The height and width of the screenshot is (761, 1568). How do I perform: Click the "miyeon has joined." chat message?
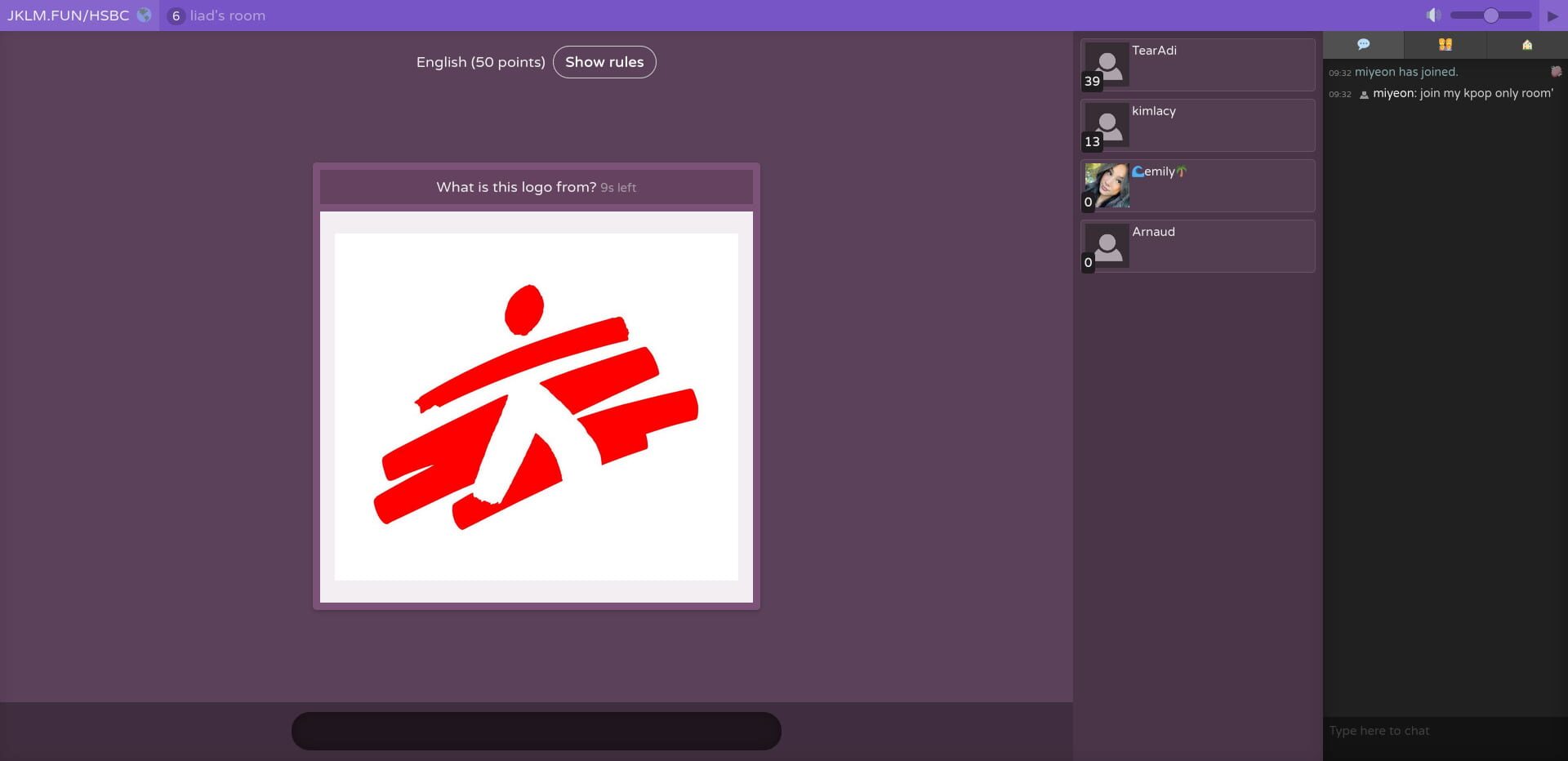[1406, 72]
